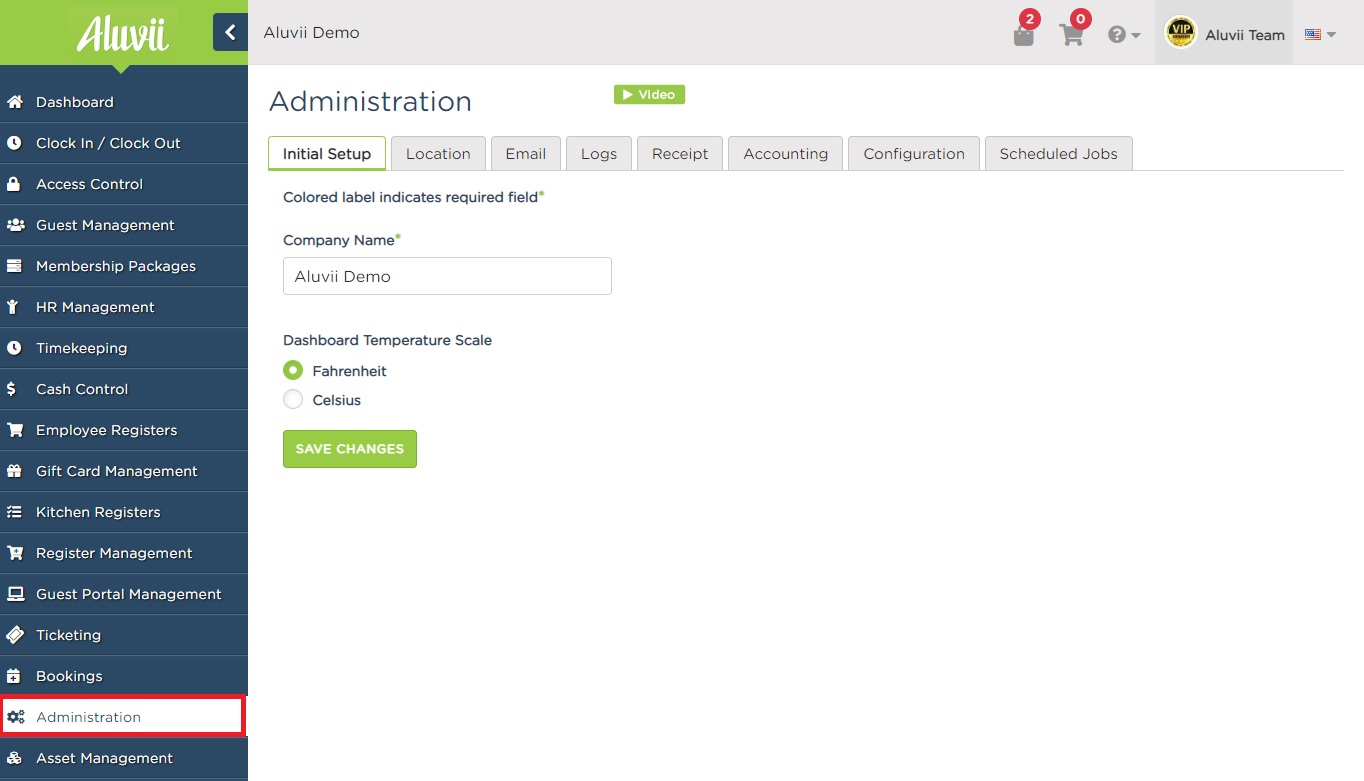Click the Dashboard Temperature Scale label

tap(387, 340)
